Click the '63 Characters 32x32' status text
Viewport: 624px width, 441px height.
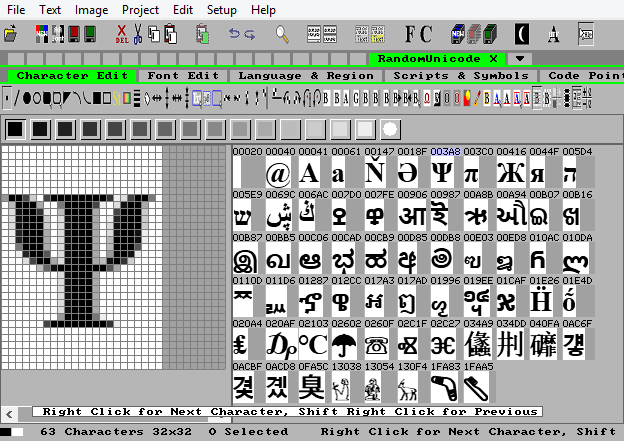click(115, 431)
